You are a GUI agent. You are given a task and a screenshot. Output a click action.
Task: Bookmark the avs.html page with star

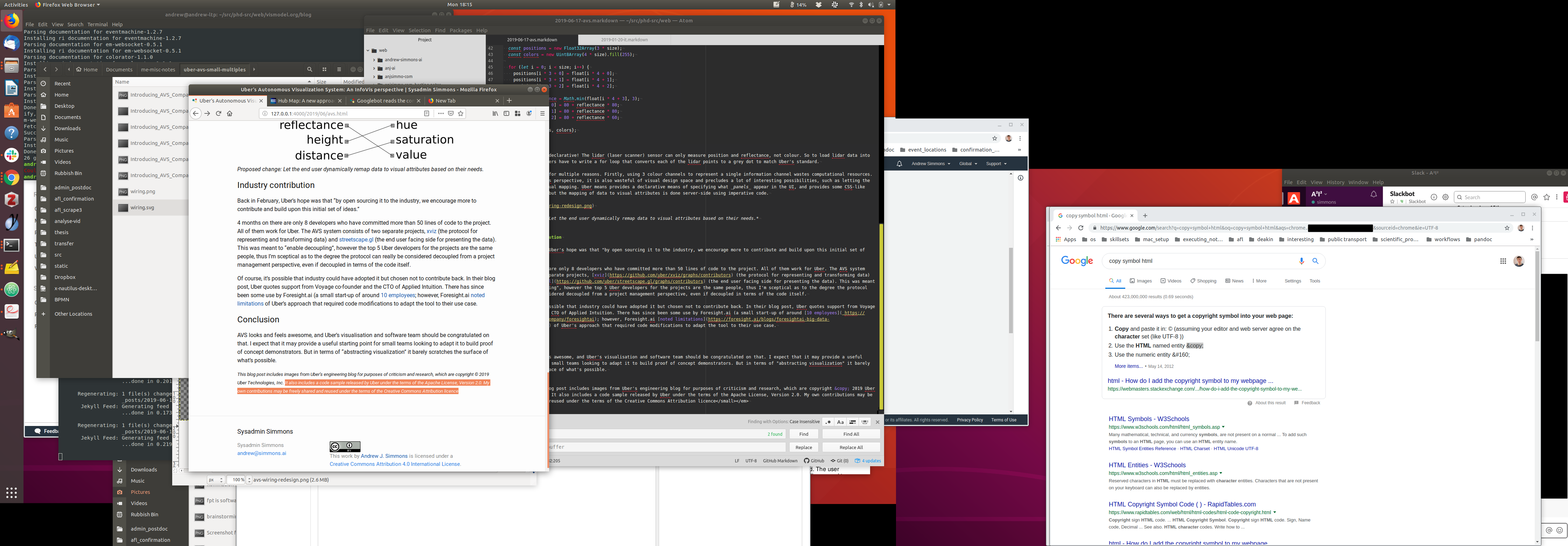click(461, 113)
